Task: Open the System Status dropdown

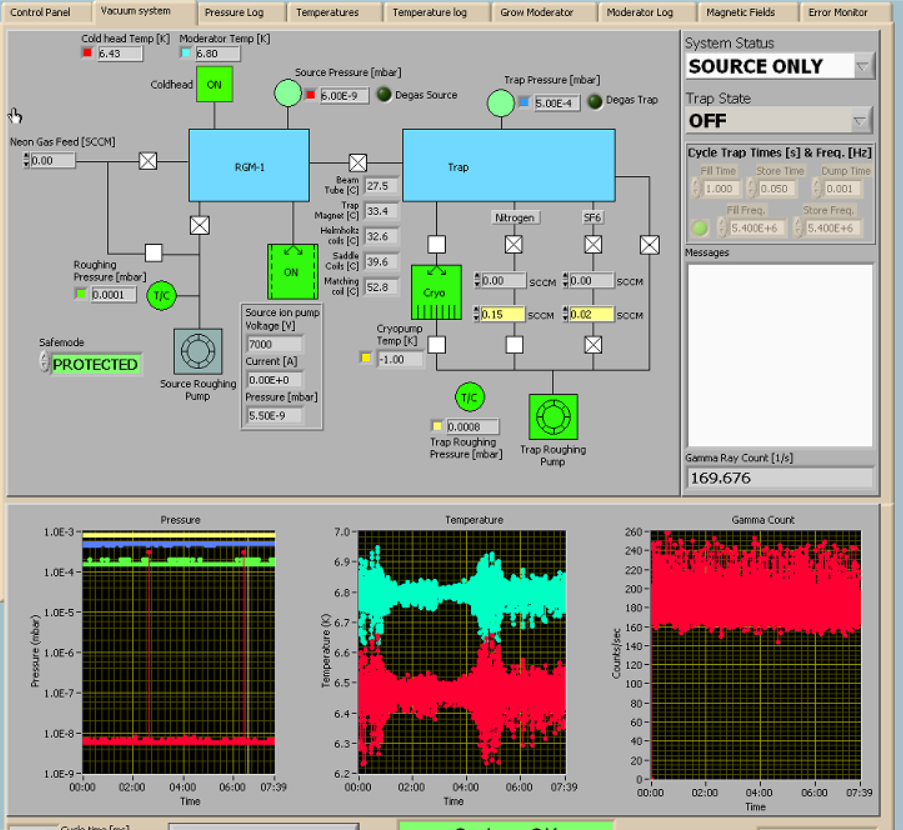Action: (861, 67)
